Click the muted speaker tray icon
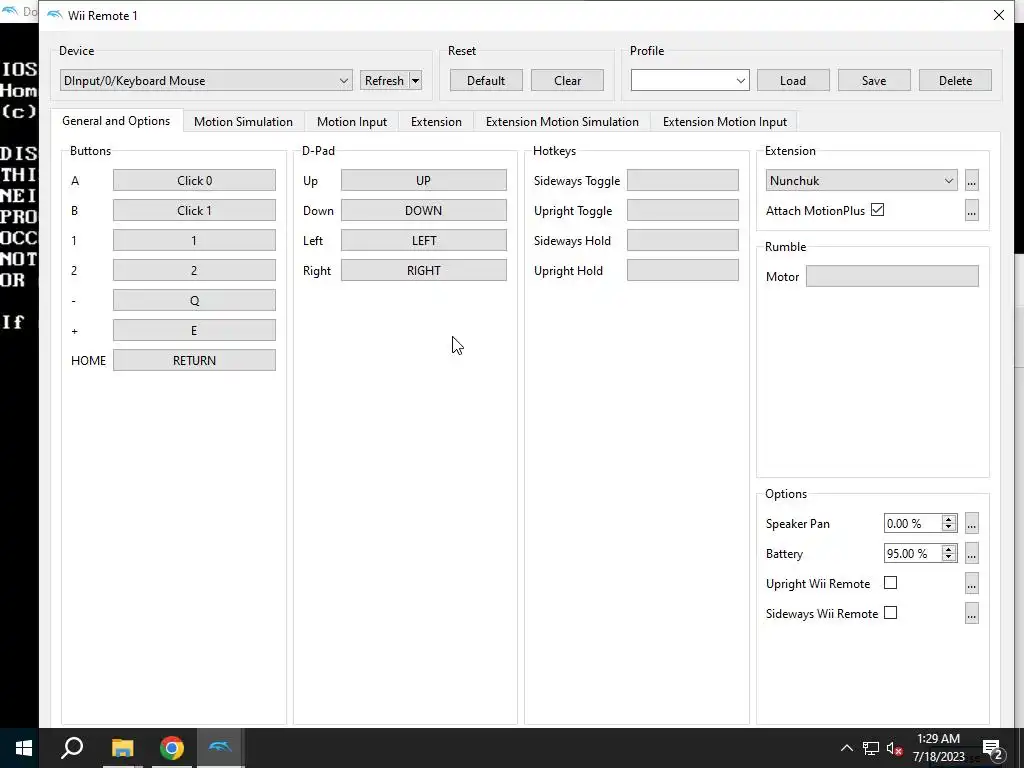The width and height of the screenshot is (1024, 768). (894, 748)
